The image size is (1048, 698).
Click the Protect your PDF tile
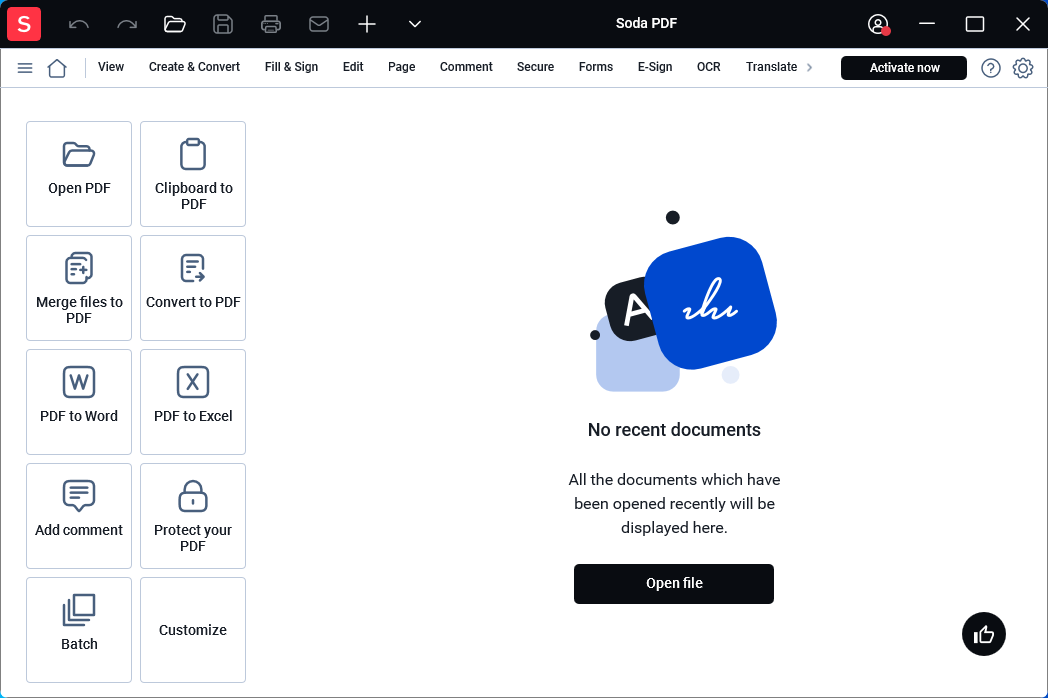[x=193, y=516]
